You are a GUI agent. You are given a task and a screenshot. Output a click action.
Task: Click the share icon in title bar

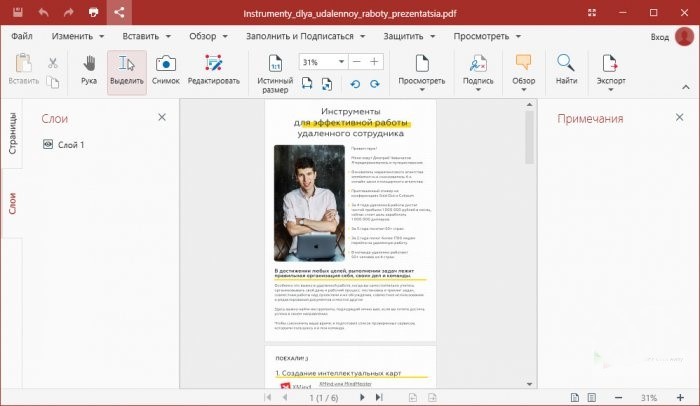pyautogui.click(x=120, y=13)
